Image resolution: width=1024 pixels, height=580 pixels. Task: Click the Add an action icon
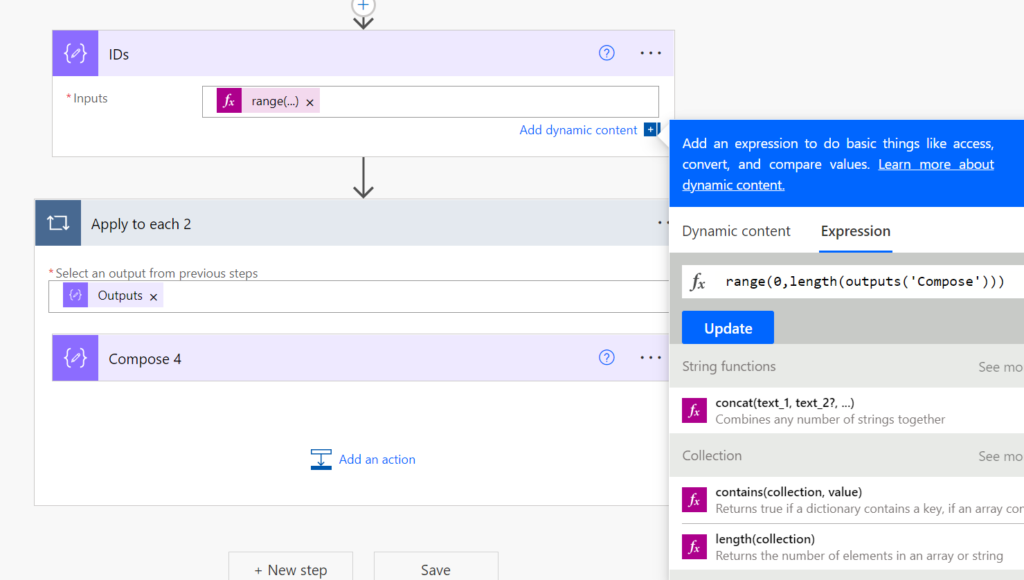point(321,459)
